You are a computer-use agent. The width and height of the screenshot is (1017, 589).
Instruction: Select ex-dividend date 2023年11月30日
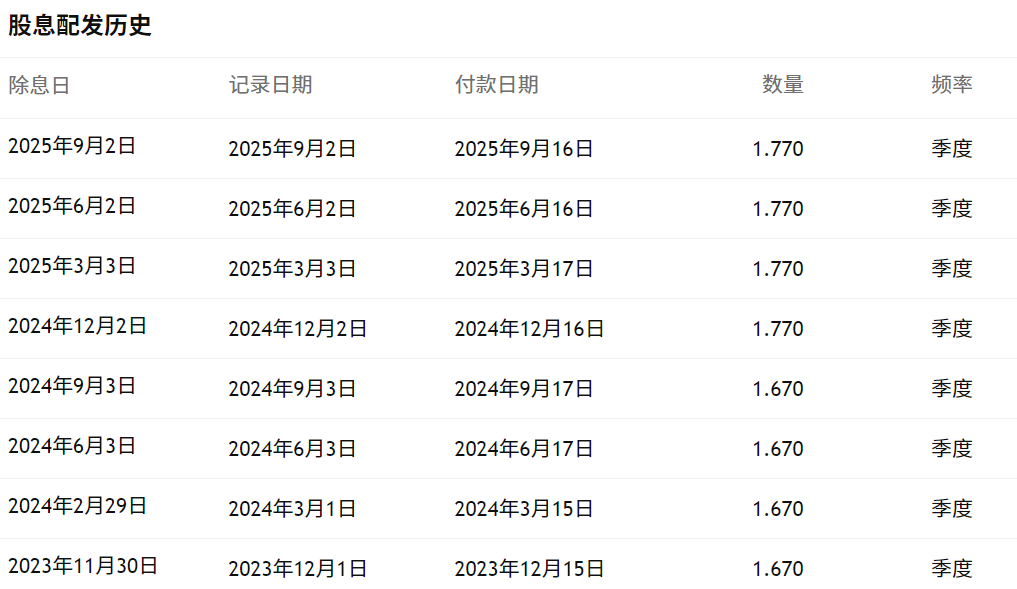click(x=83, y=566)
